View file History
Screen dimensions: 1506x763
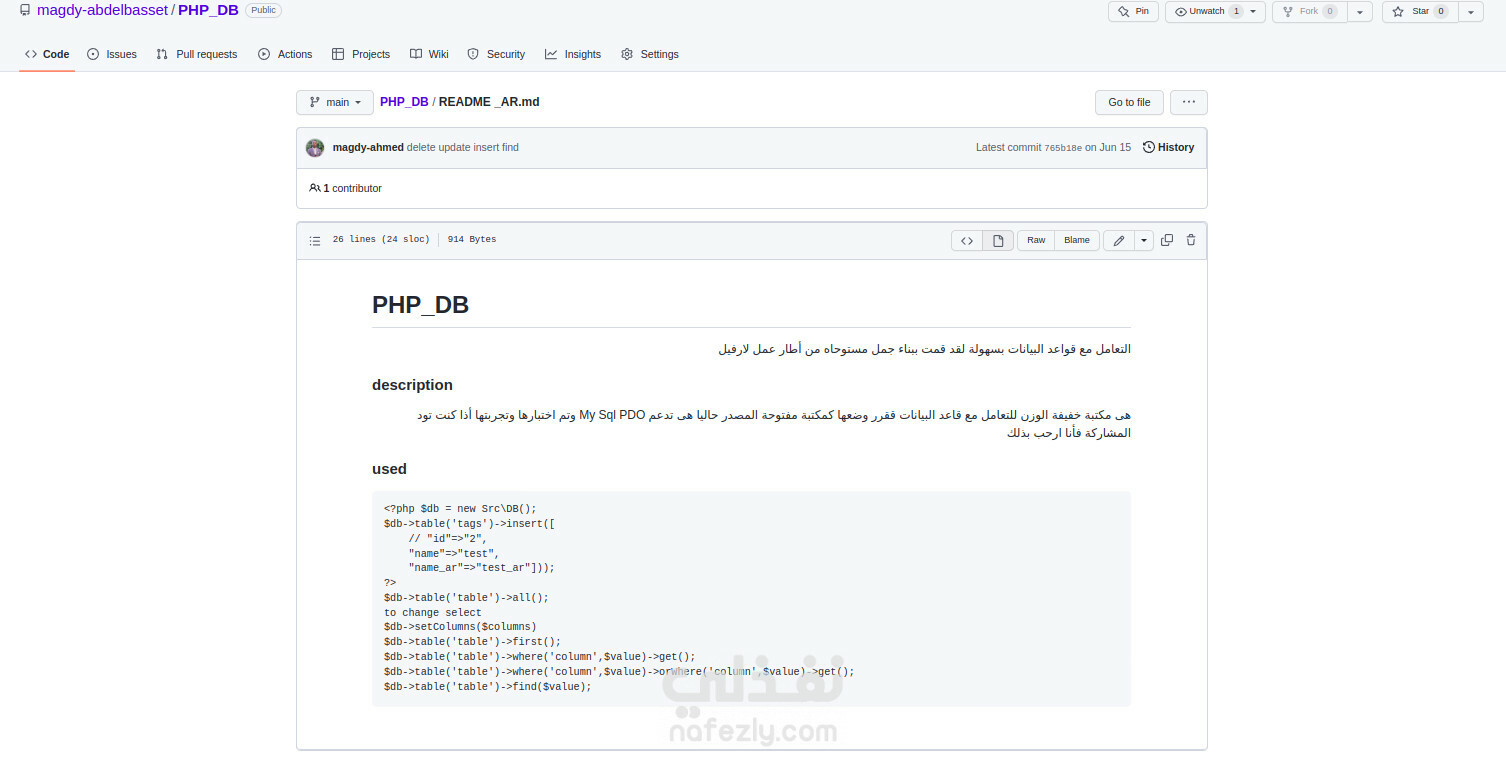(1168, 147)
